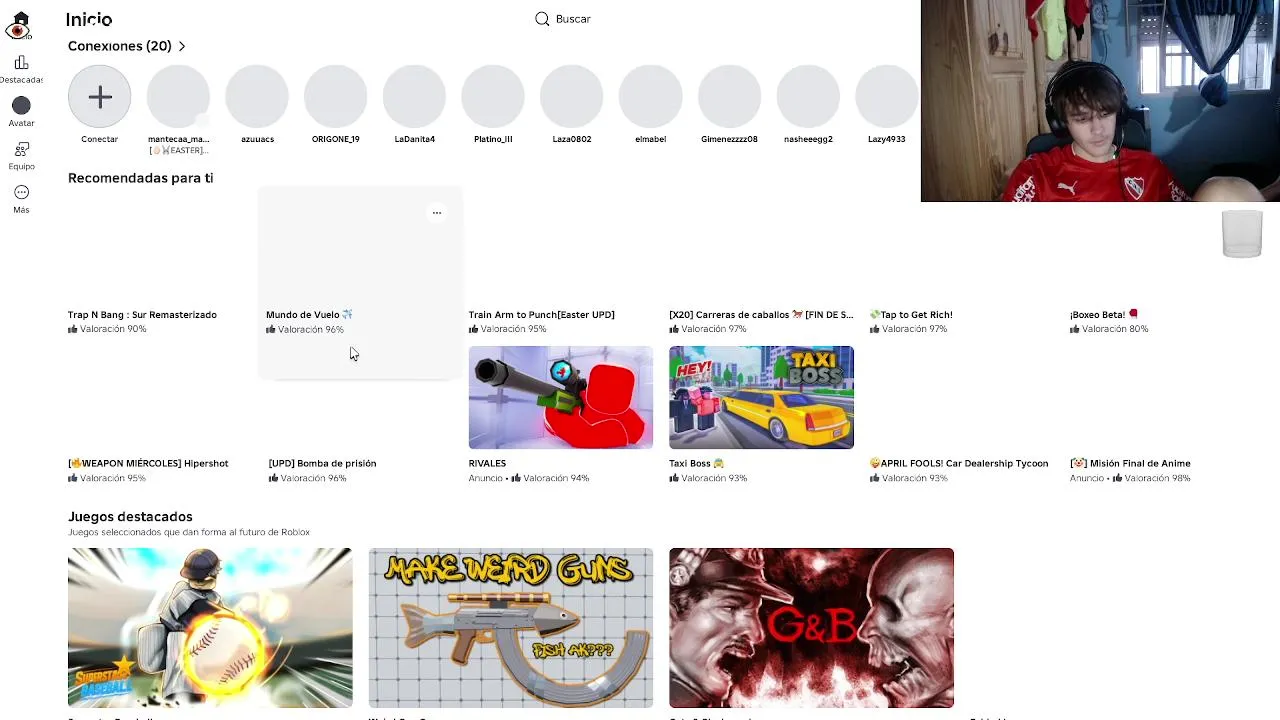The width and height of the screenshot is (1280, 720).
Task: Open Misión Final de Anime game
Action: (1130, 464)
